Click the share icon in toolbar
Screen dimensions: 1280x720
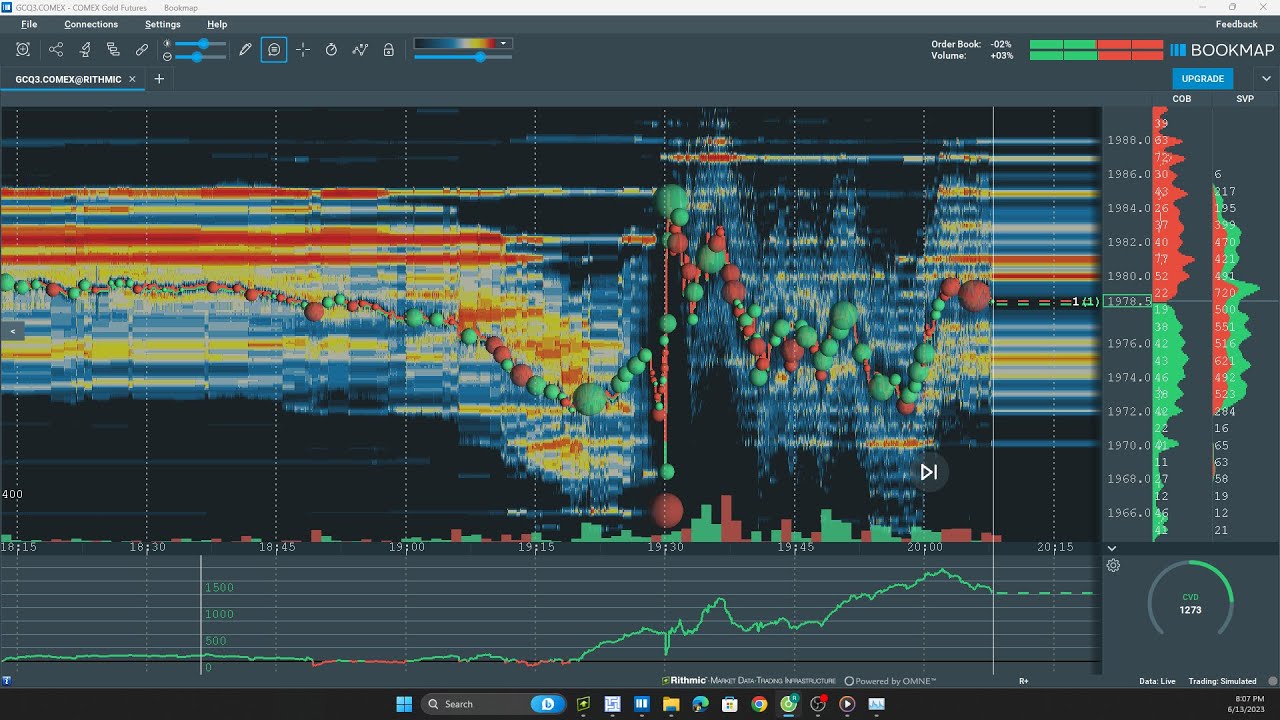click(x=55, y=49)
